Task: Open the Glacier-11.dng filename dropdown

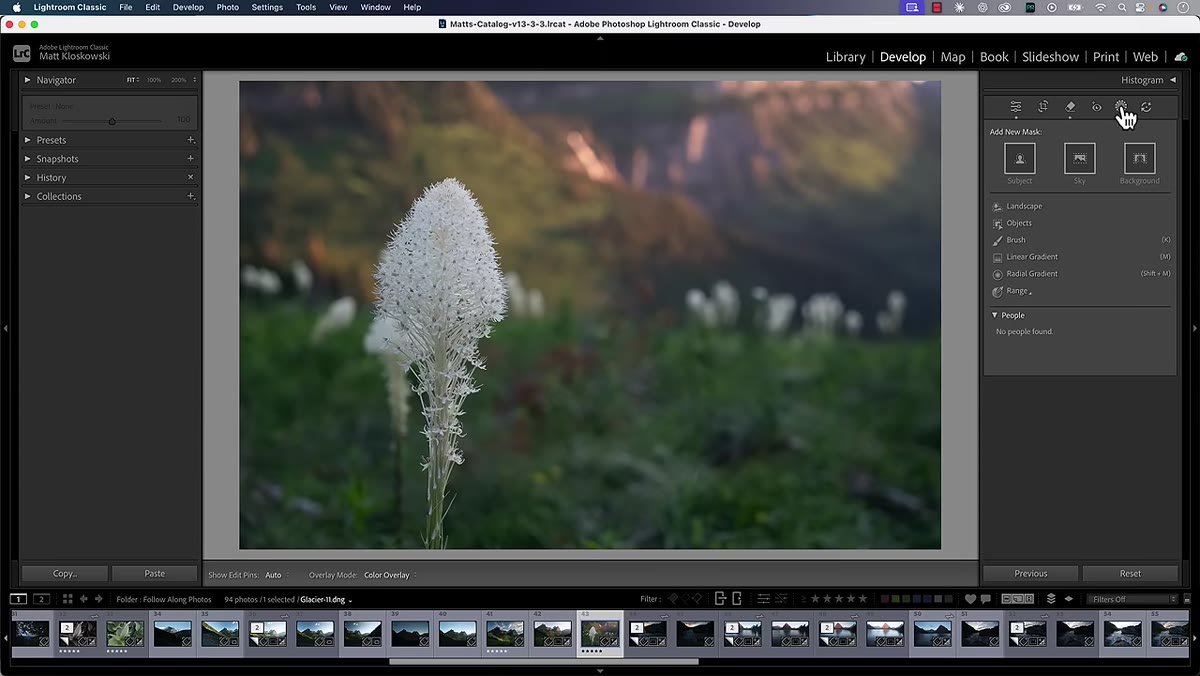Action: click(x=326, y=599)
